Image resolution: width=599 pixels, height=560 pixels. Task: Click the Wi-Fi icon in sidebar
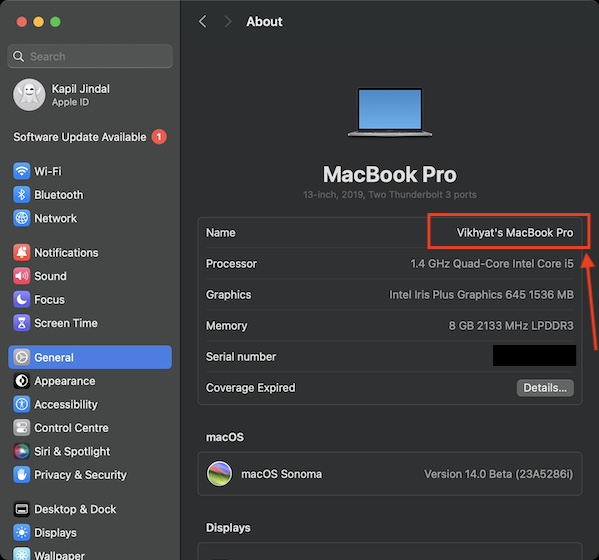point(21,171)
